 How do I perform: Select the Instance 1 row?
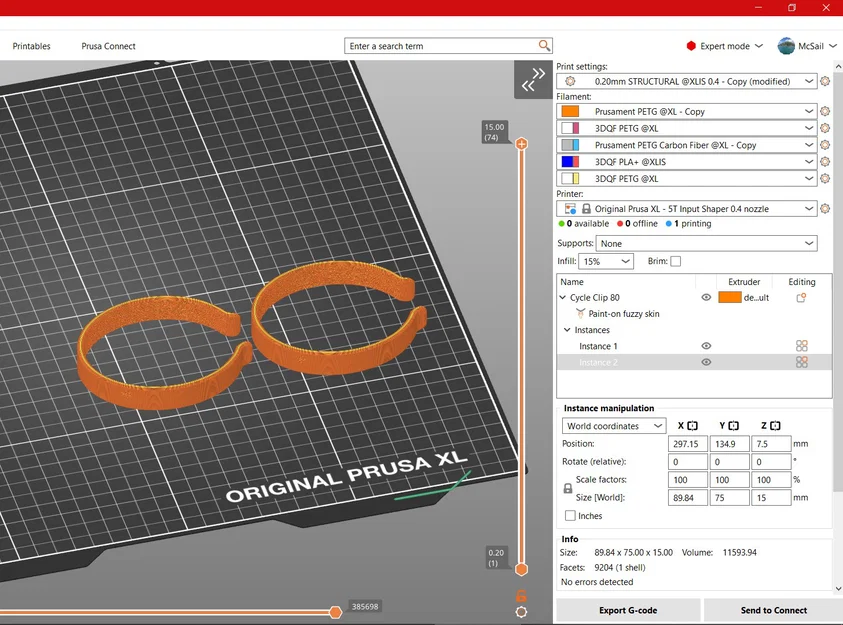click(694, 346)
